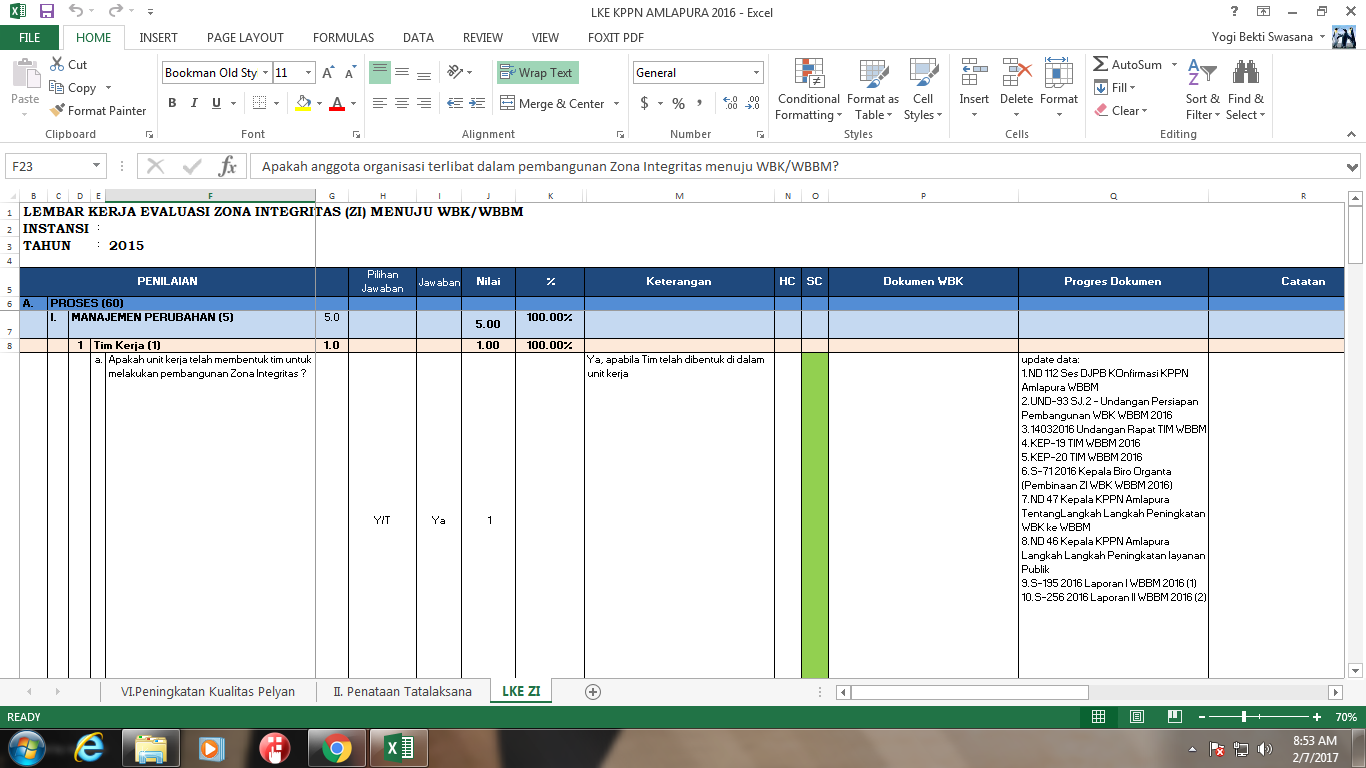1366x768 pixels.
Task: Apply the red Font Color A
Action: pos(338,103)
